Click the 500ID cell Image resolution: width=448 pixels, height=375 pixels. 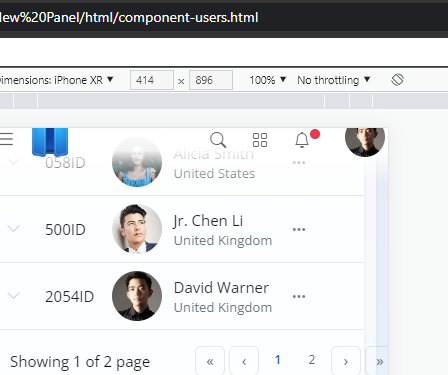pyautogui.click(x=65, y=230)
